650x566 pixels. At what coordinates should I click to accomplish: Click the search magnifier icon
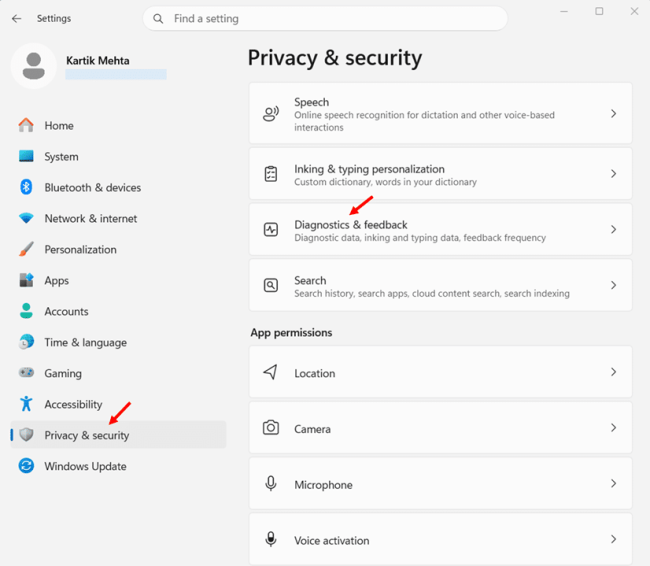click(158, 19)
